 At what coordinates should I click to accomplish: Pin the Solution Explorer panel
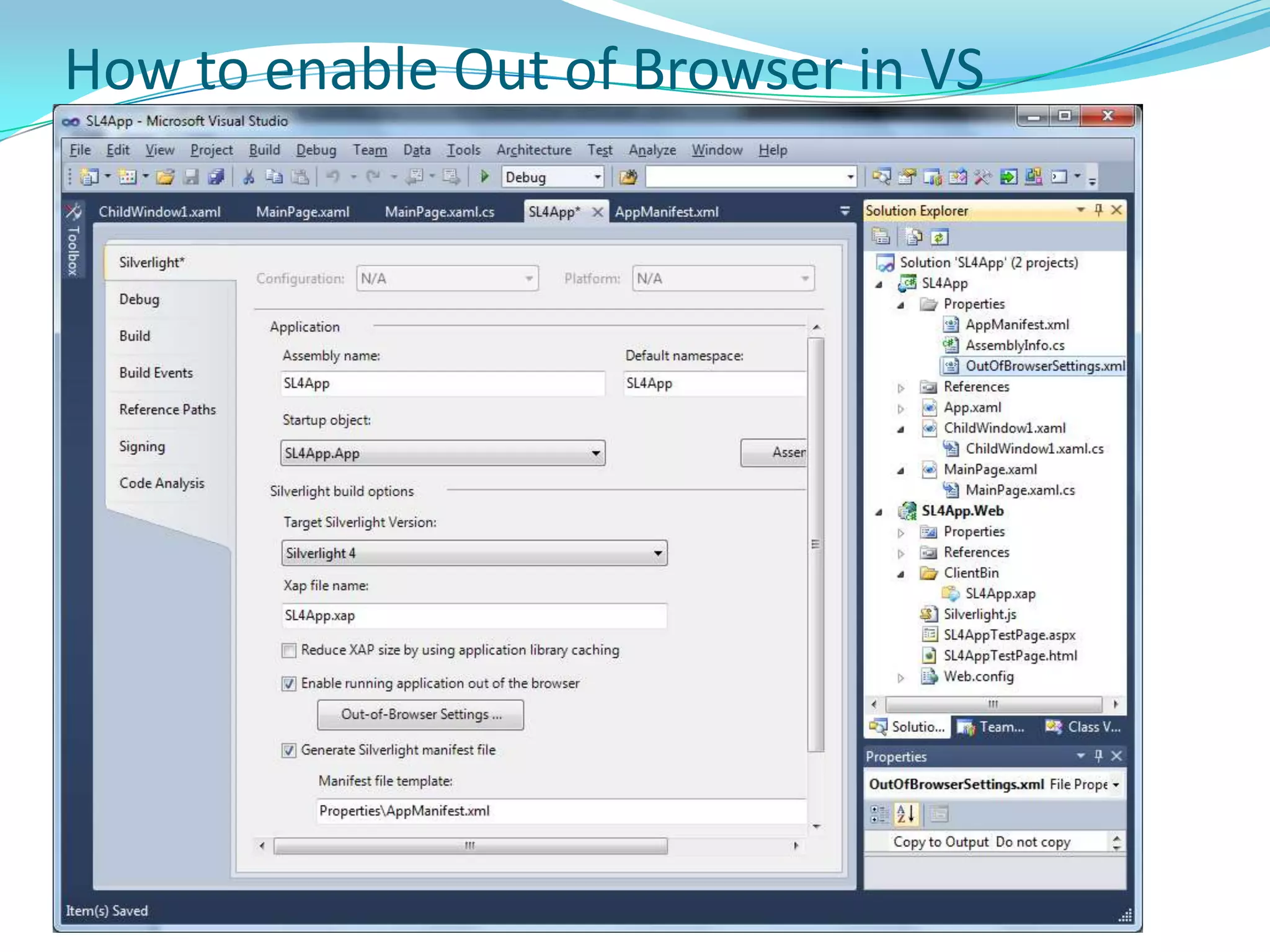point(1098,210)
